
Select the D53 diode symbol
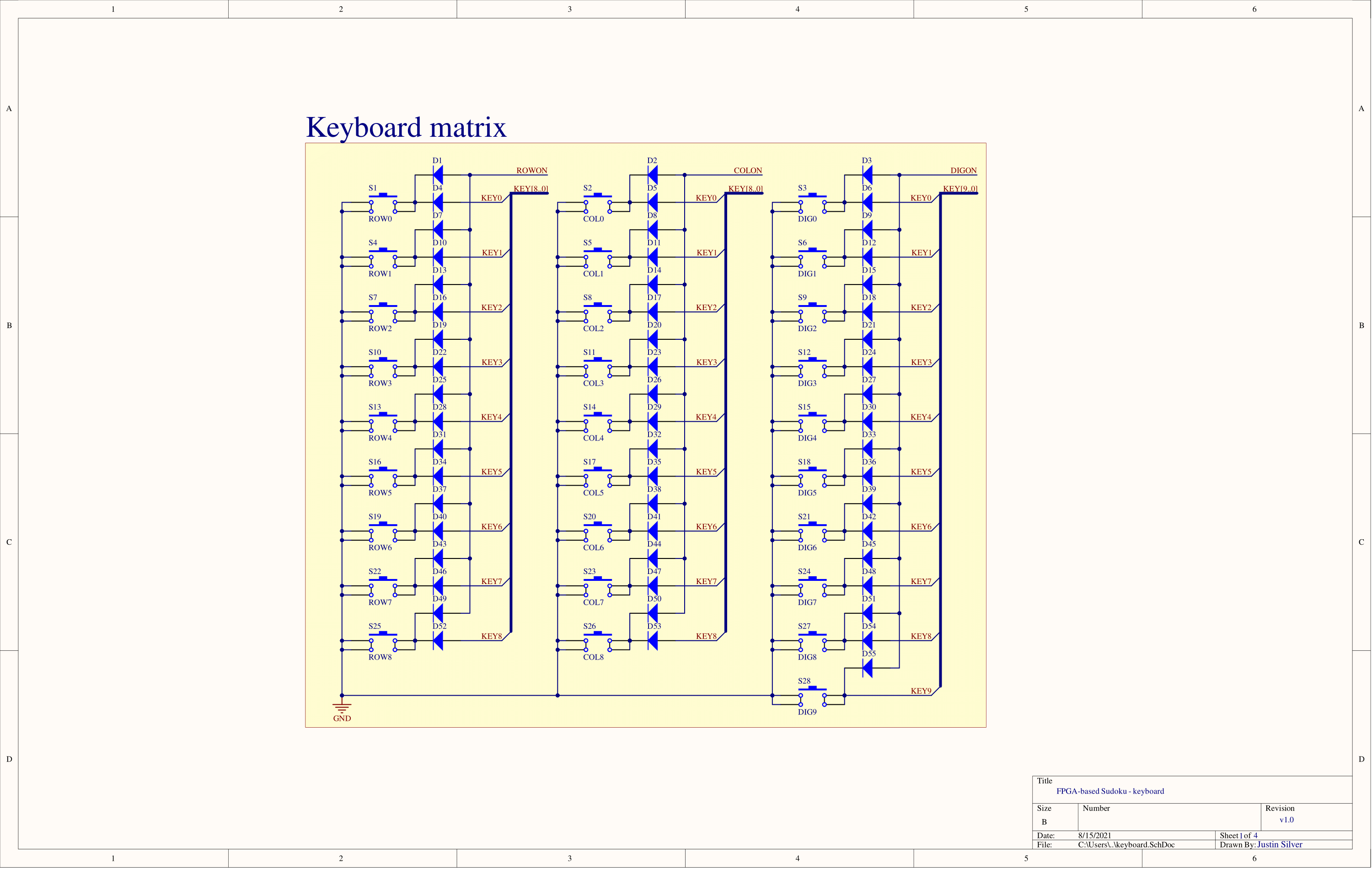(653, 640)
